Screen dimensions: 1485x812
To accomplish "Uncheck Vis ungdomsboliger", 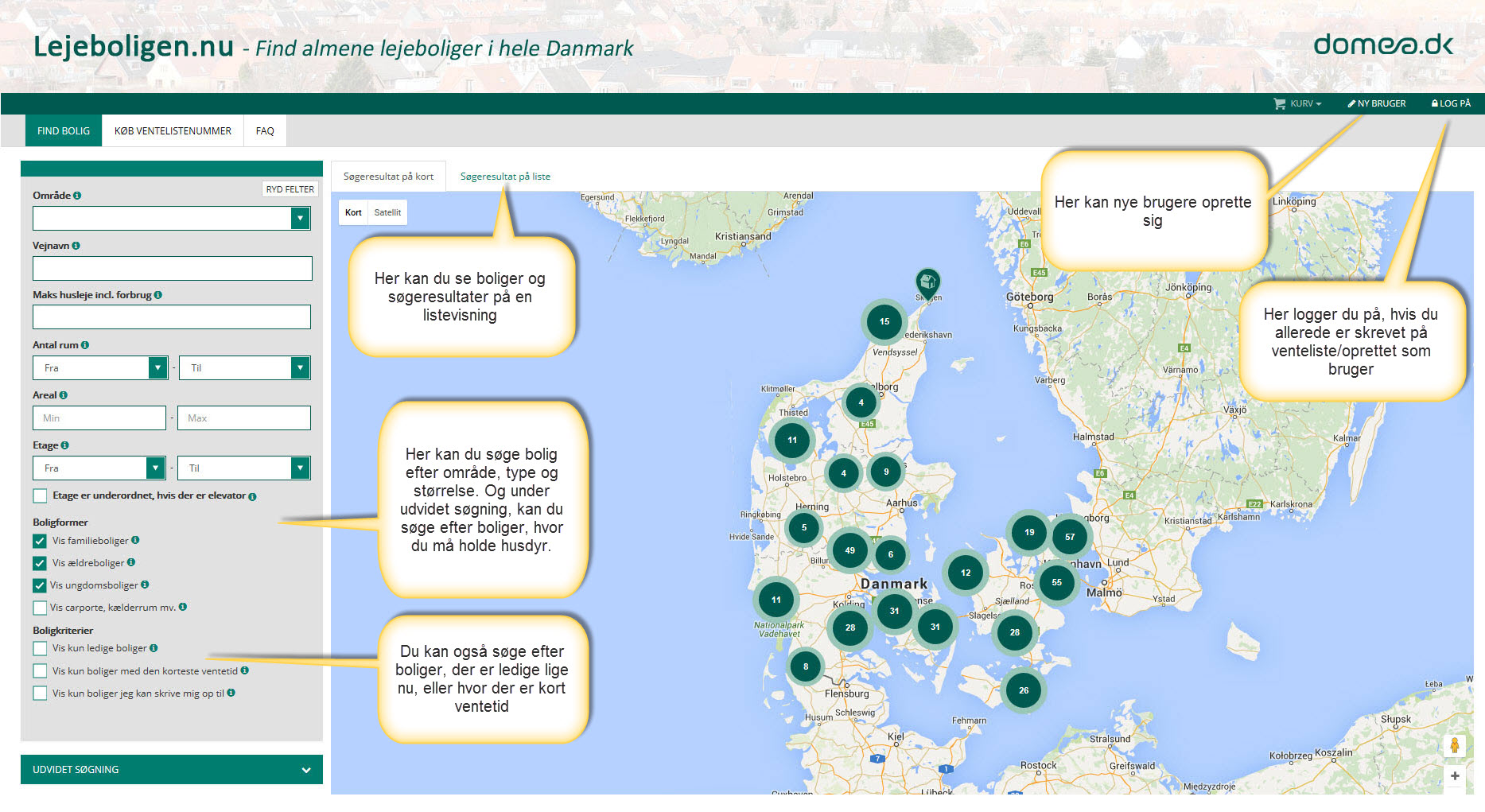I will [x=40, y=585].
